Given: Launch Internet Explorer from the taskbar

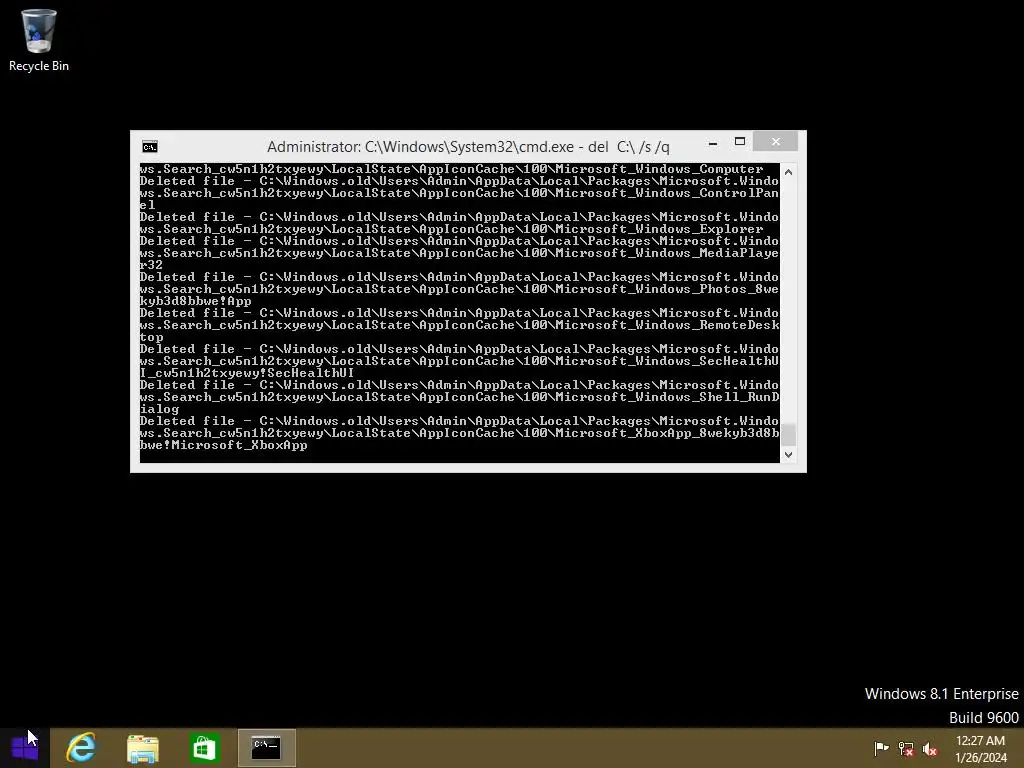Looking at the screenshot, I should 81,748.
